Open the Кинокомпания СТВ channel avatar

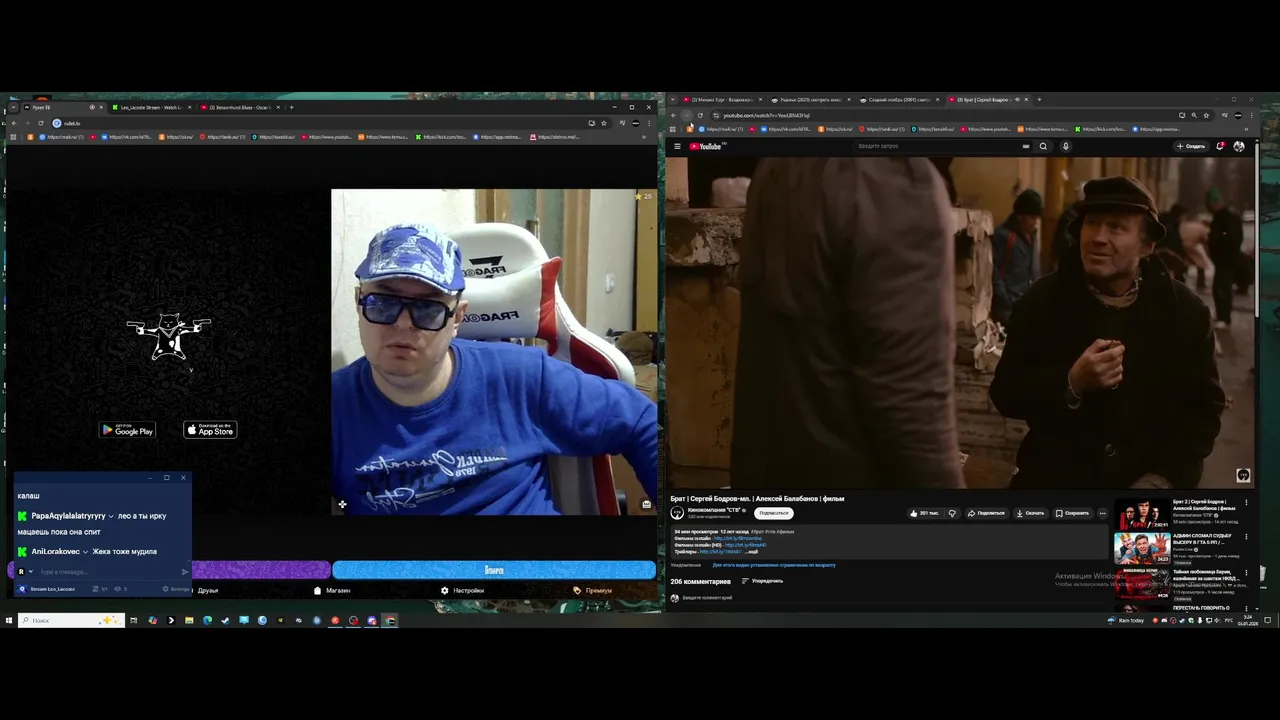677,513
